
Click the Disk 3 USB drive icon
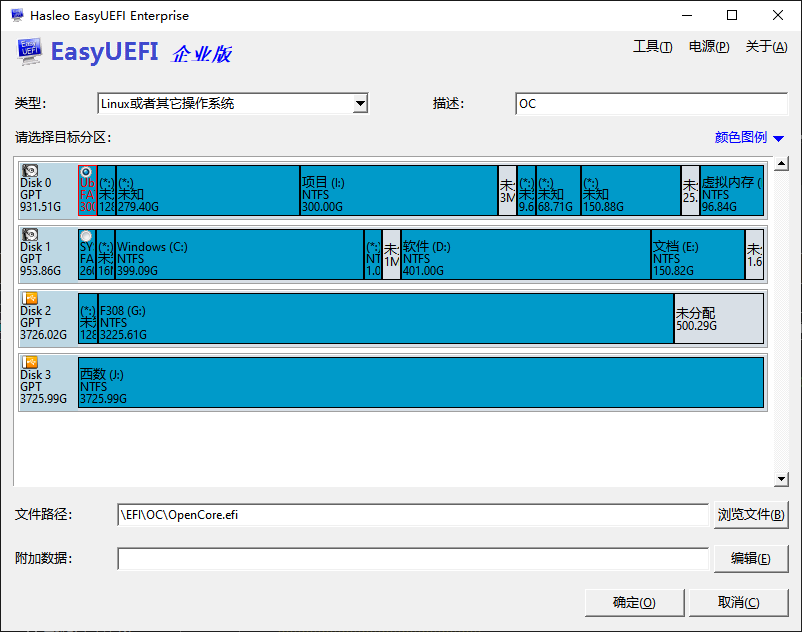pyautogui.click(x=30, y=362)
